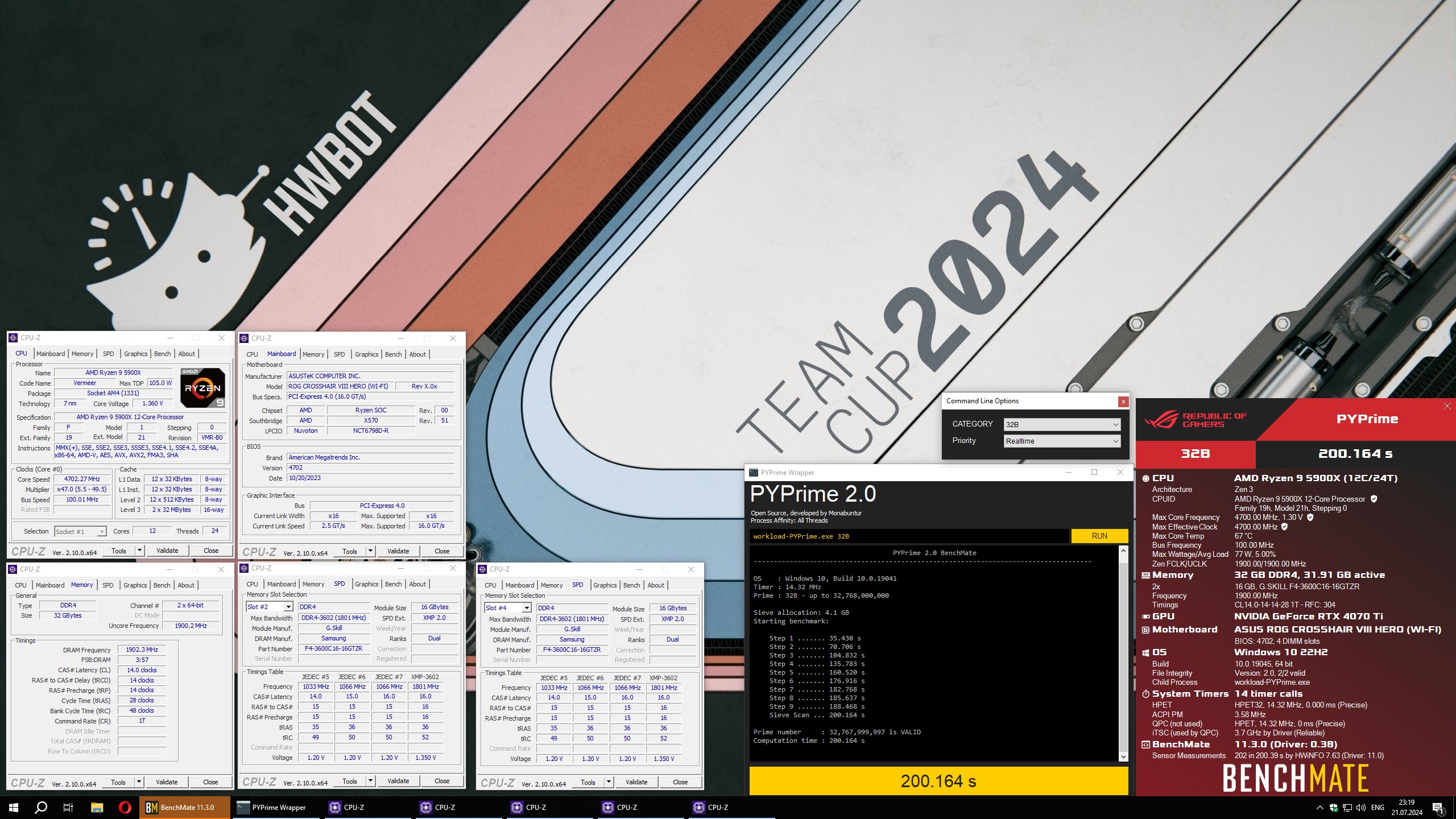This screenshot has height=819, width=1456.
Task: Click Tools button in CPU-Z Memory window
Action: click(x=118, y=782)
